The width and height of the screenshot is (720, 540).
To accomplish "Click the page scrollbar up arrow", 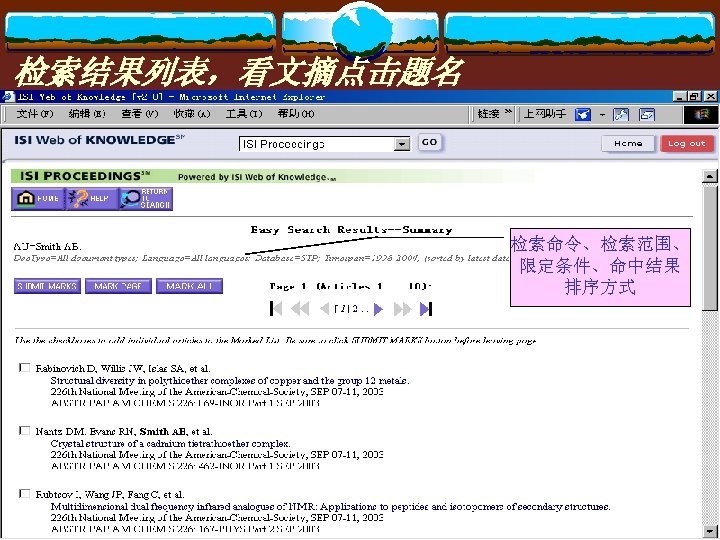I will click(710, 176).
